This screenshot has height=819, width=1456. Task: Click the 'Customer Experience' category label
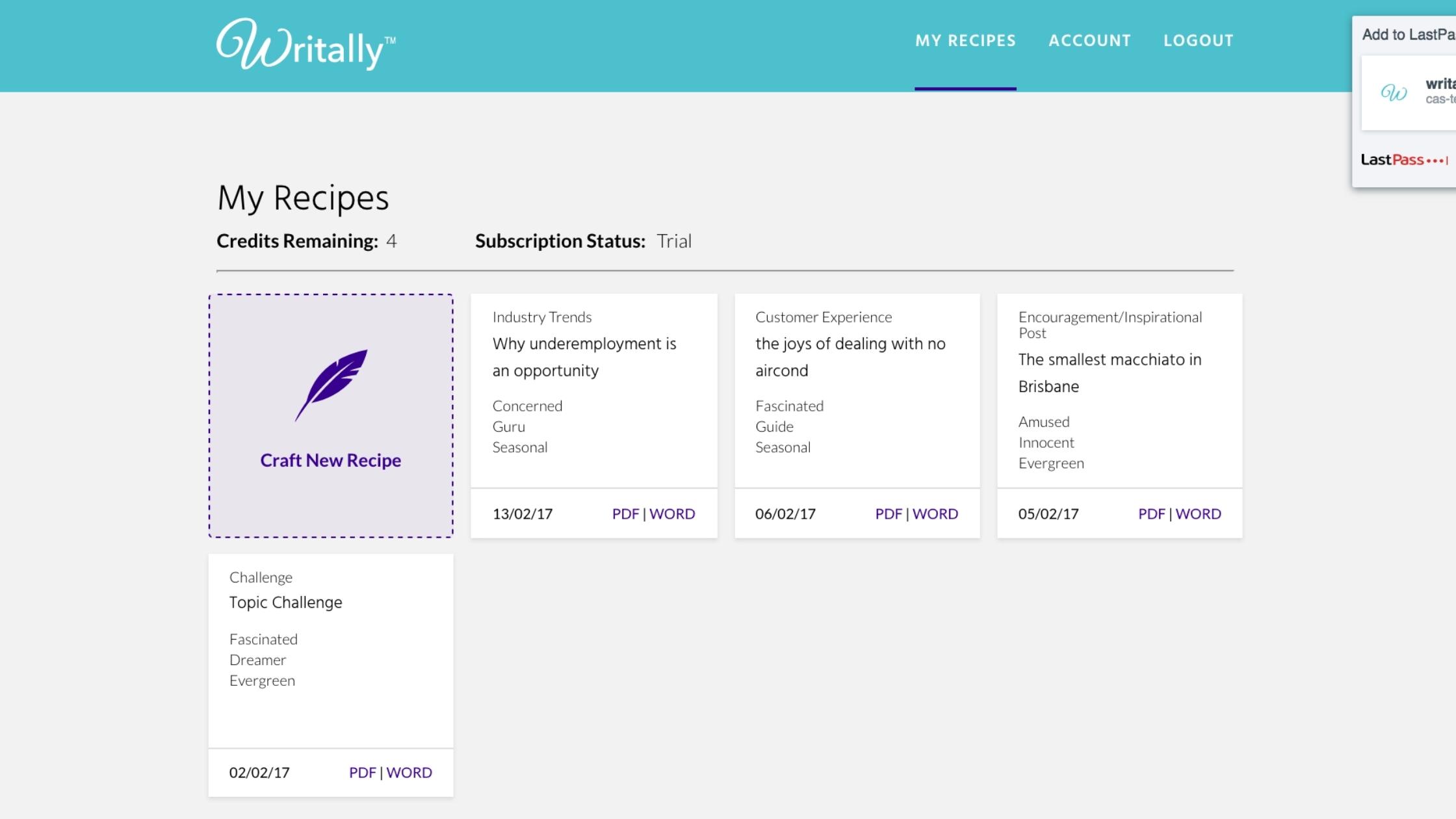click(x=824, y=317)
